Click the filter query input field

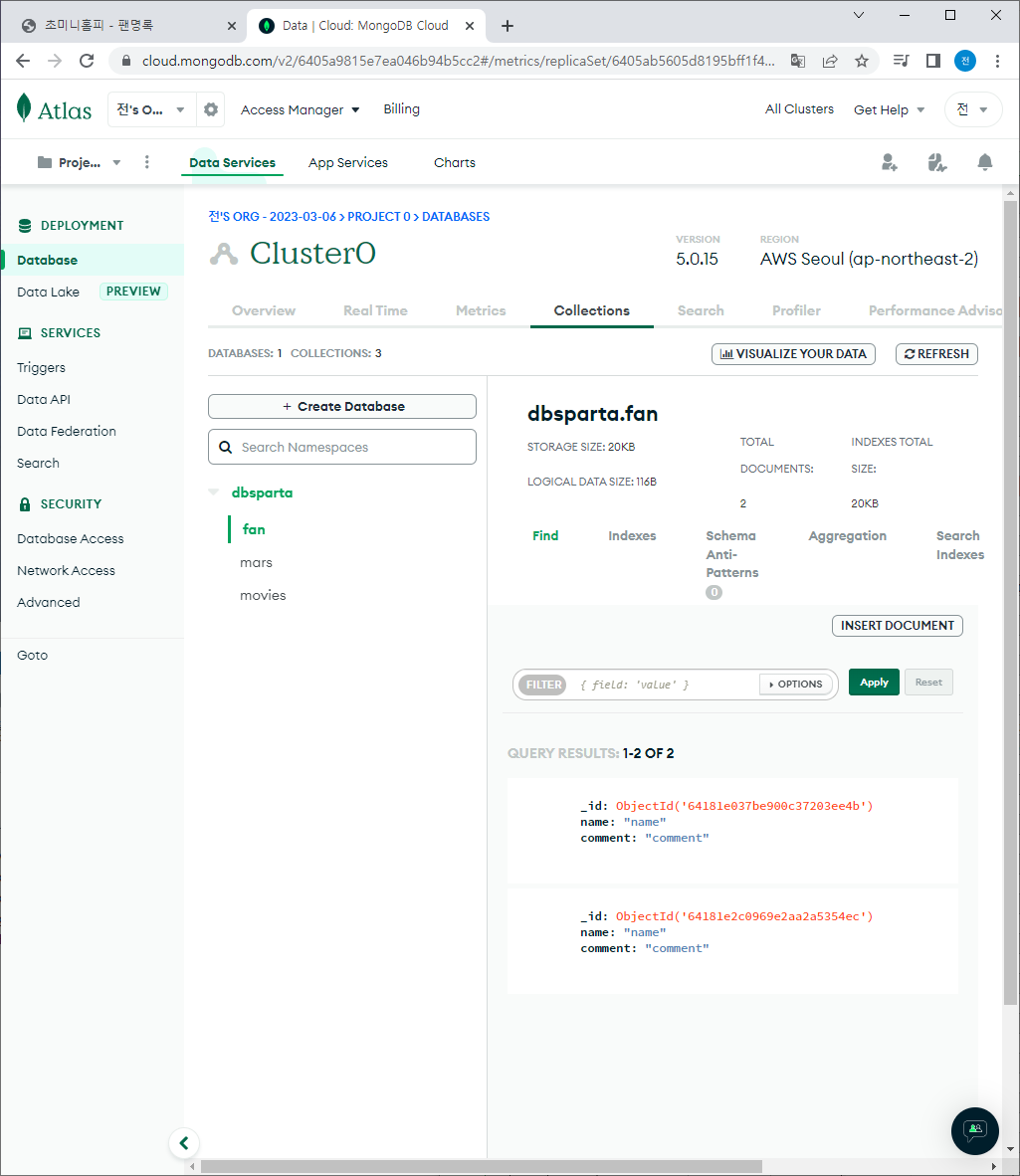[x=666, y=685]
